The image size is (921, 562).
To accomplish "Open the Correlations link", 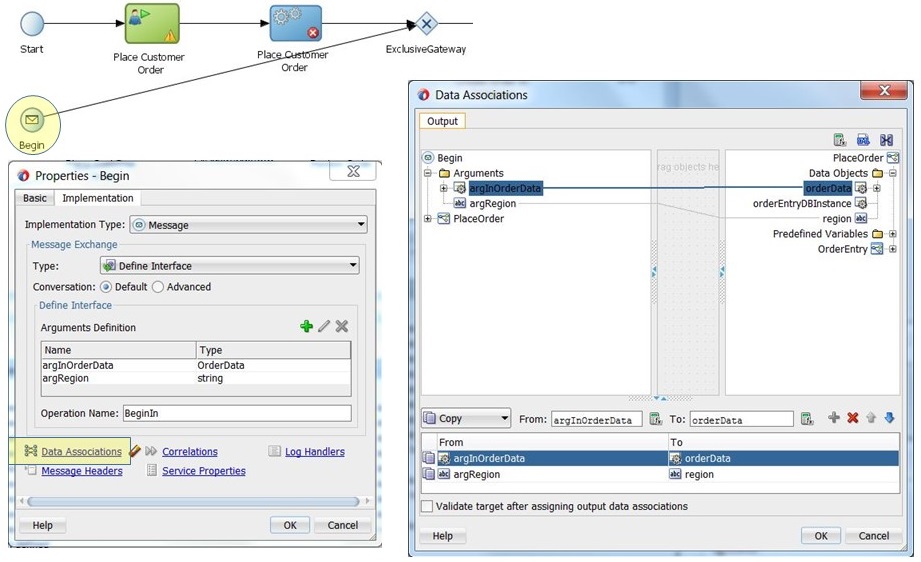I will coord(189,452).
